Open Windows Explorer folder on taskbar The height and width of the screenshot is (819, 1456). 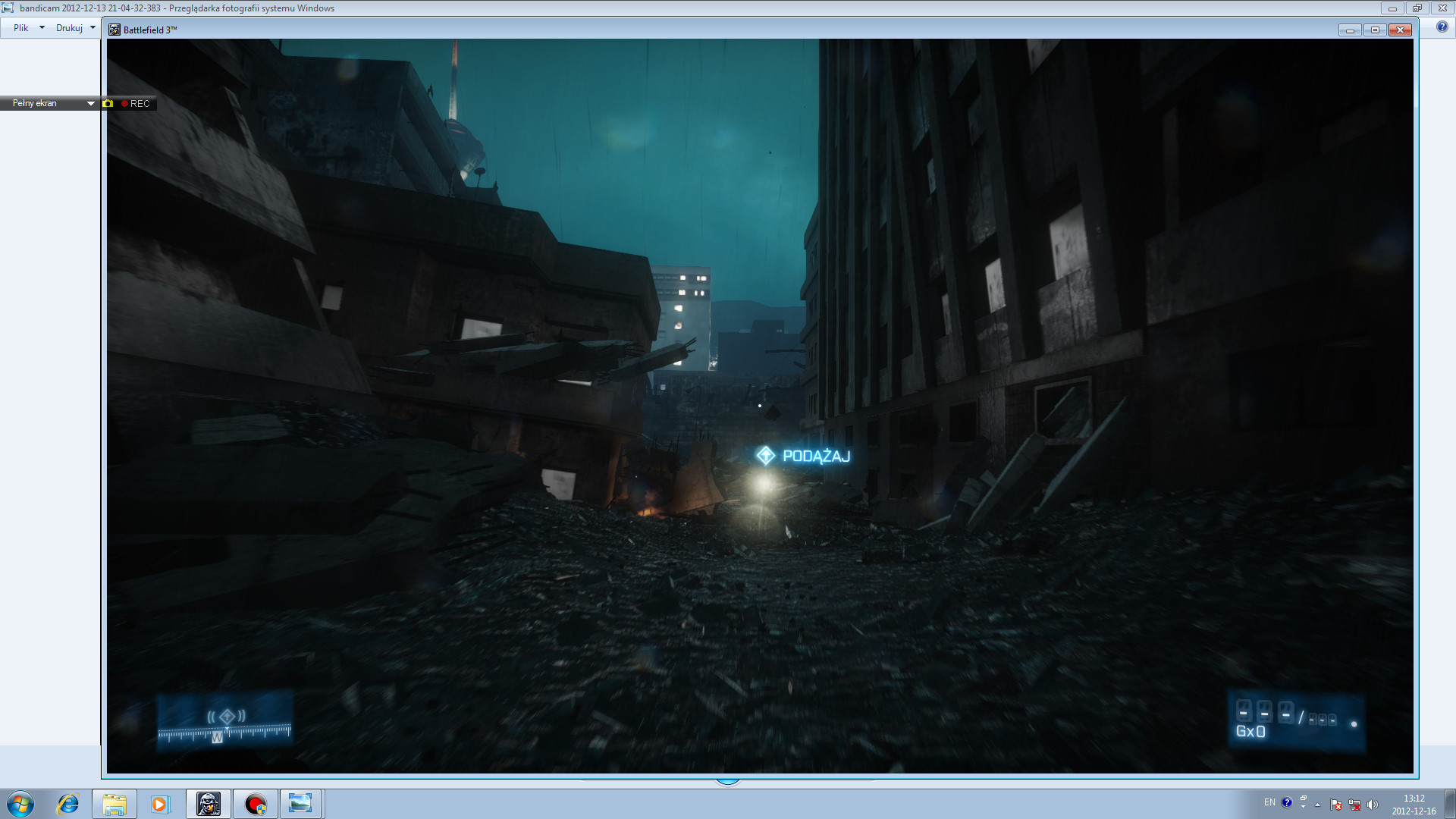[x=115, y=804]
